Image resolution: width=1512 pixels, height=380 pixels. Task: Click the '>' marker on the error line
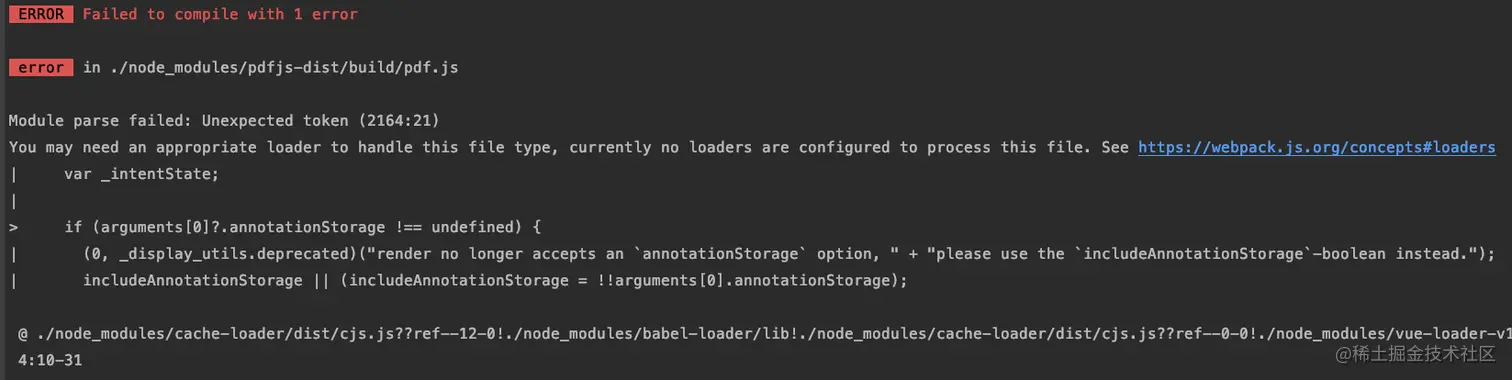tap(13, 227)
